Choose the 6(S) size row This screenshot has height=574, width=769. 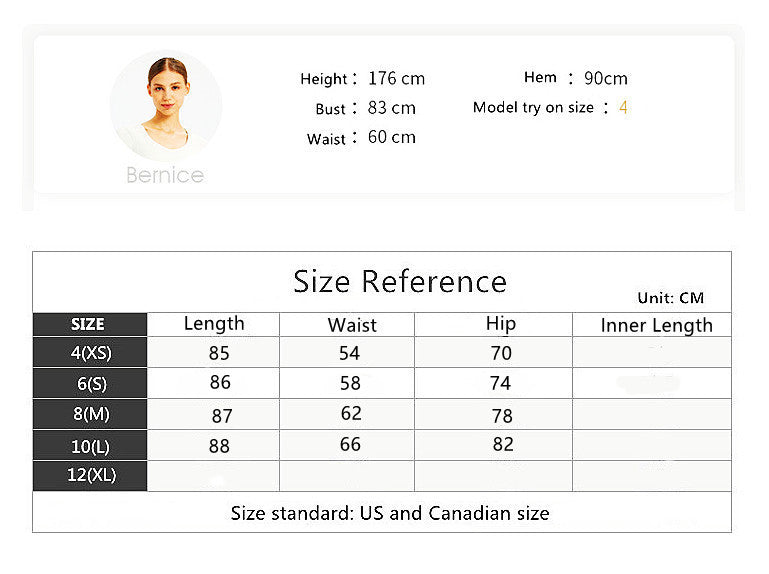90,383
